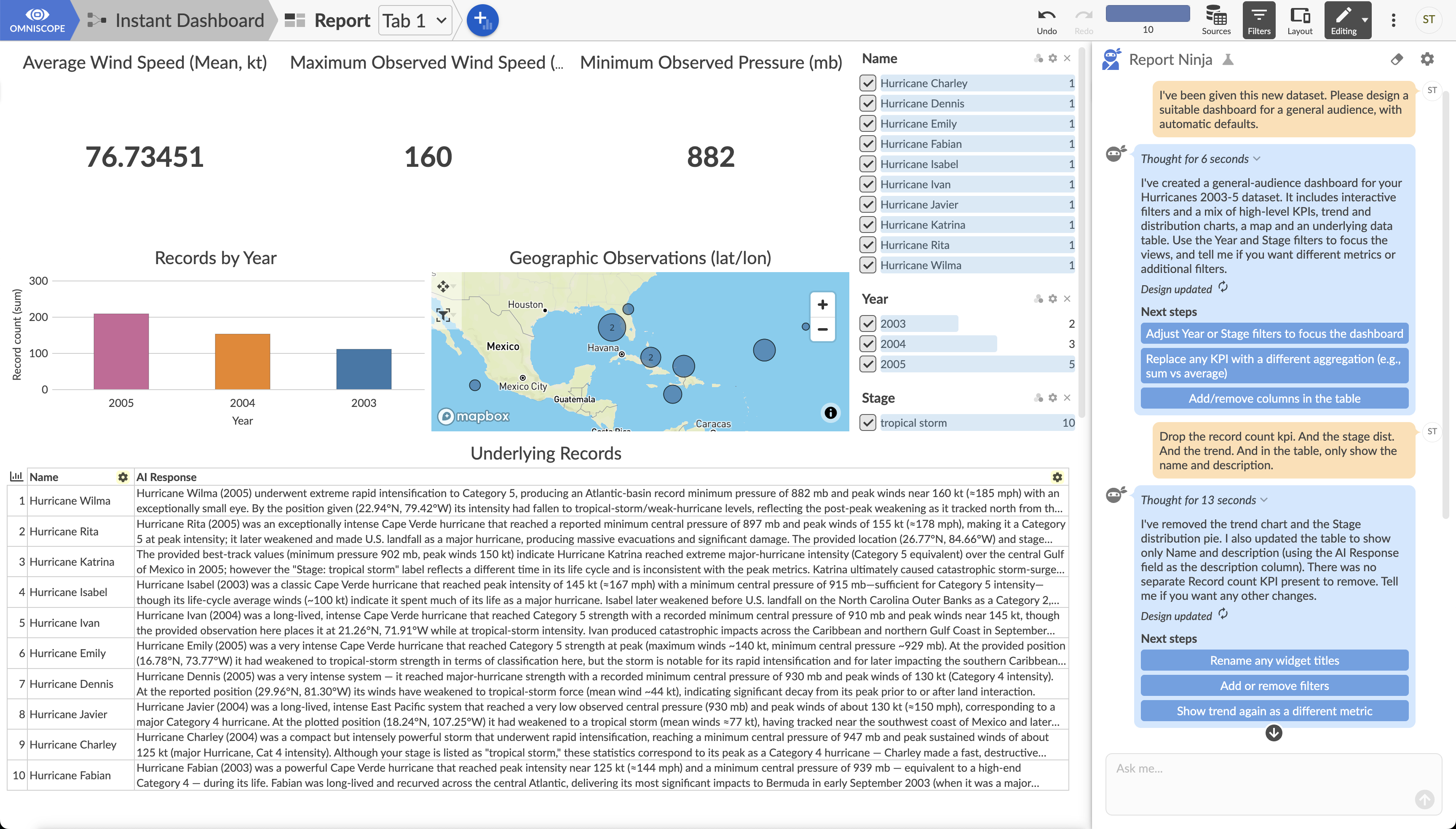1456x829 pixels.
Task: Click 'Add/remove columns in the table'
Action: point(1274,398)
